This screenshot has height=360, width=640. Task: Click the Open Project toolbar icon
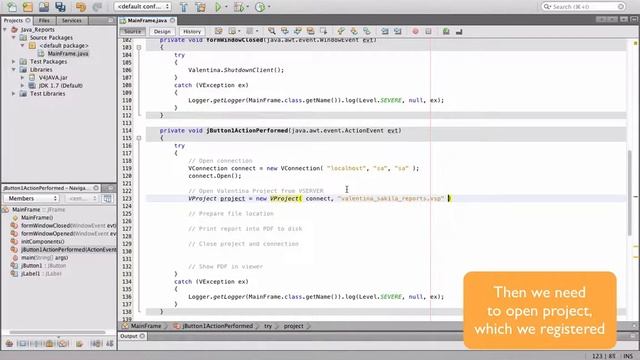[x=44, y=7]
